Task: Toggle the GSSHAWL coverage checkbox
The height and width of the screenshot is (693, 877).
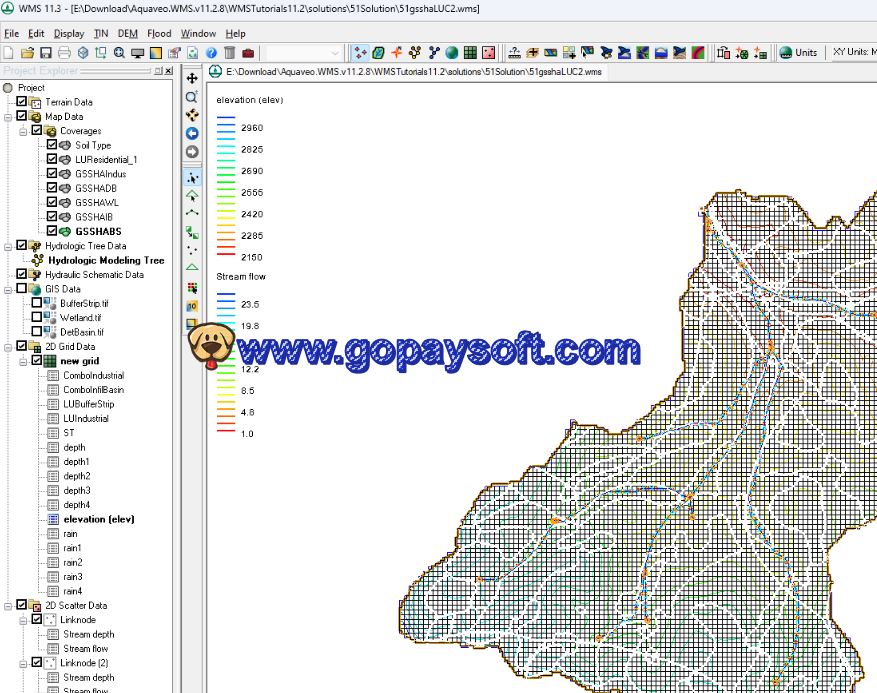Action: 52,202
